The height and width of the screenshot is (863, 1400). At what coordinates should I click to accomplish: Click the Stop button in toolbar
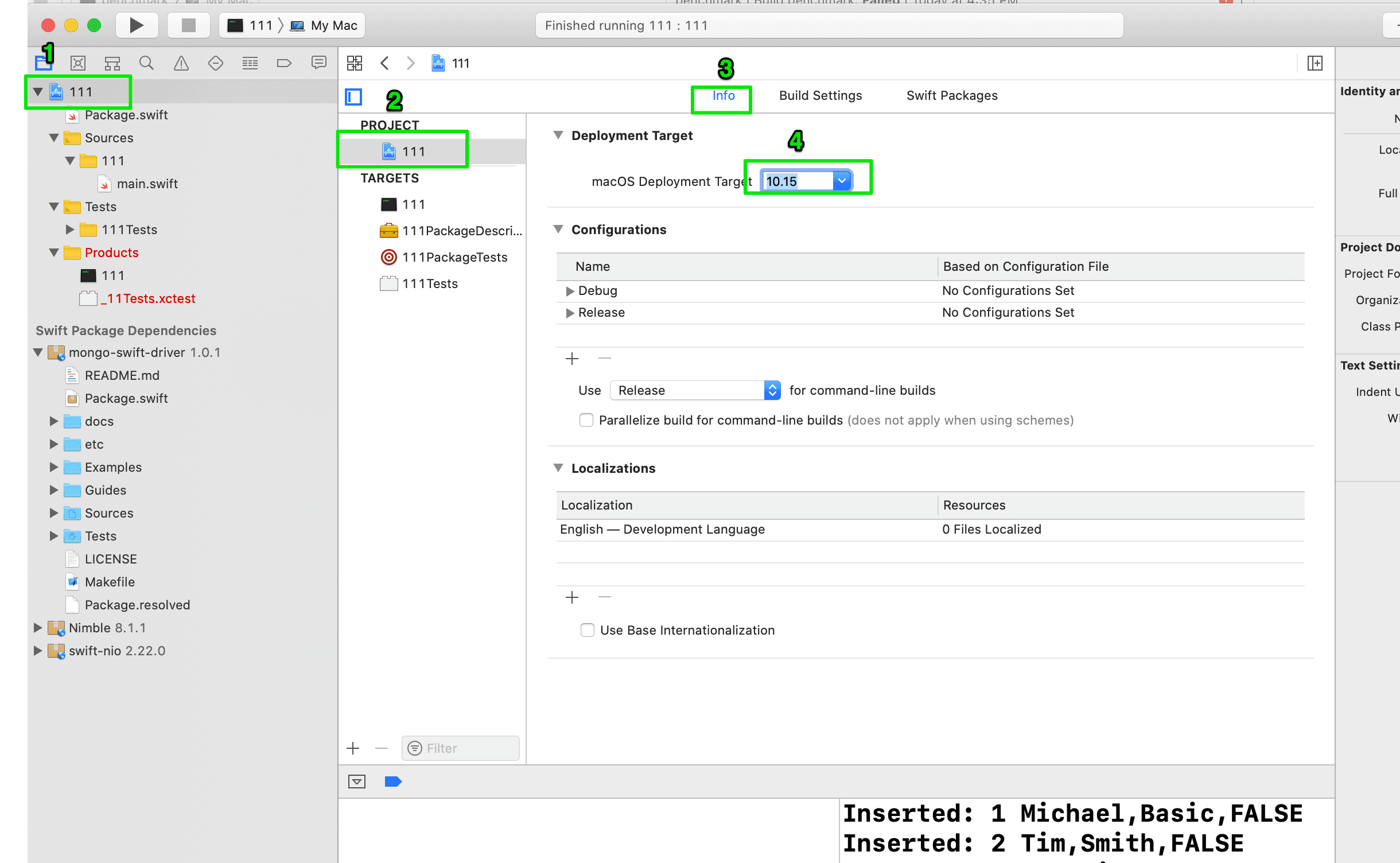pyautogui.click(x=188, y=25)
